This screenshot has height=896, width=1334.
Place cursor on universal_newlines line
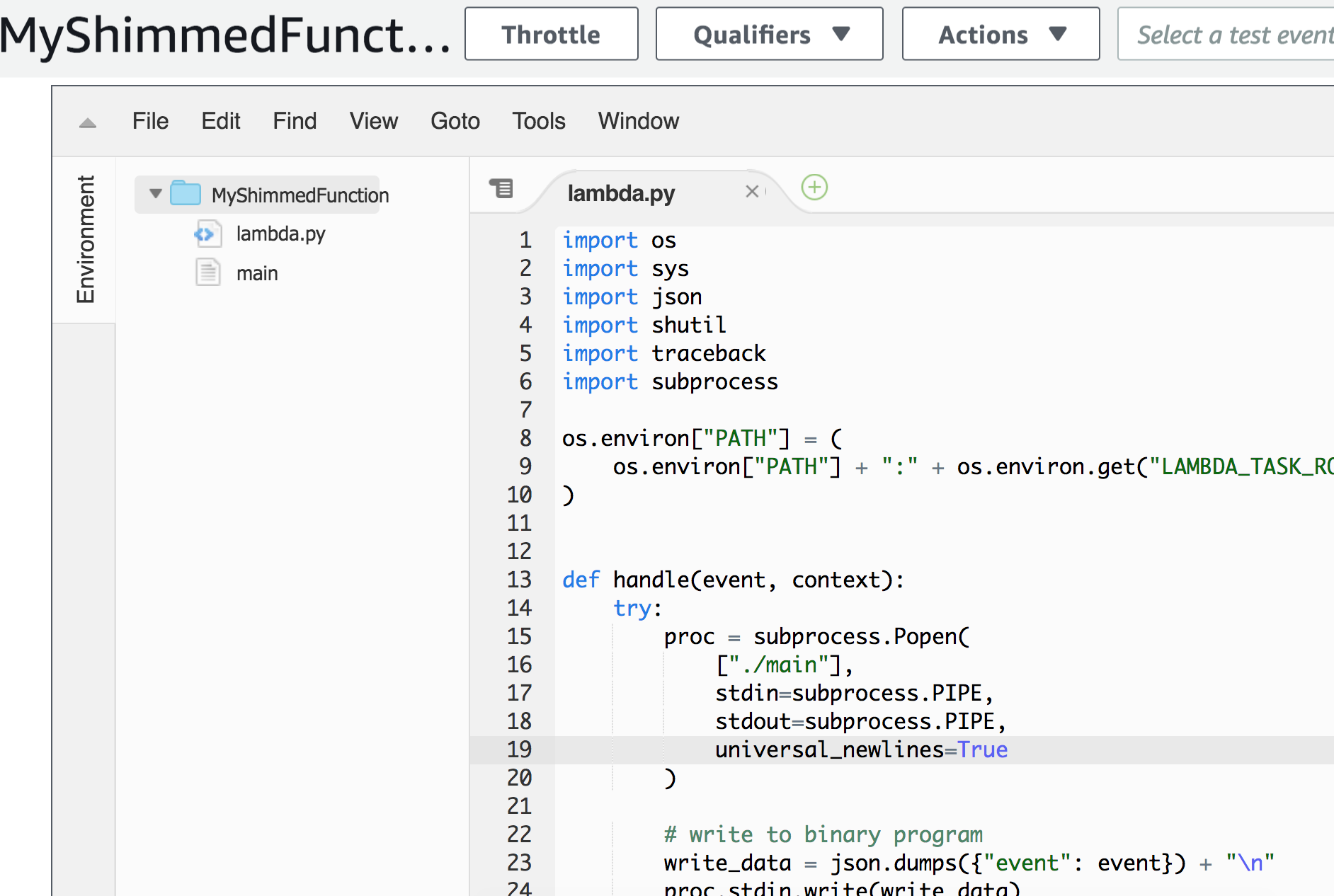pyautogui.click(x=860, y=749)
